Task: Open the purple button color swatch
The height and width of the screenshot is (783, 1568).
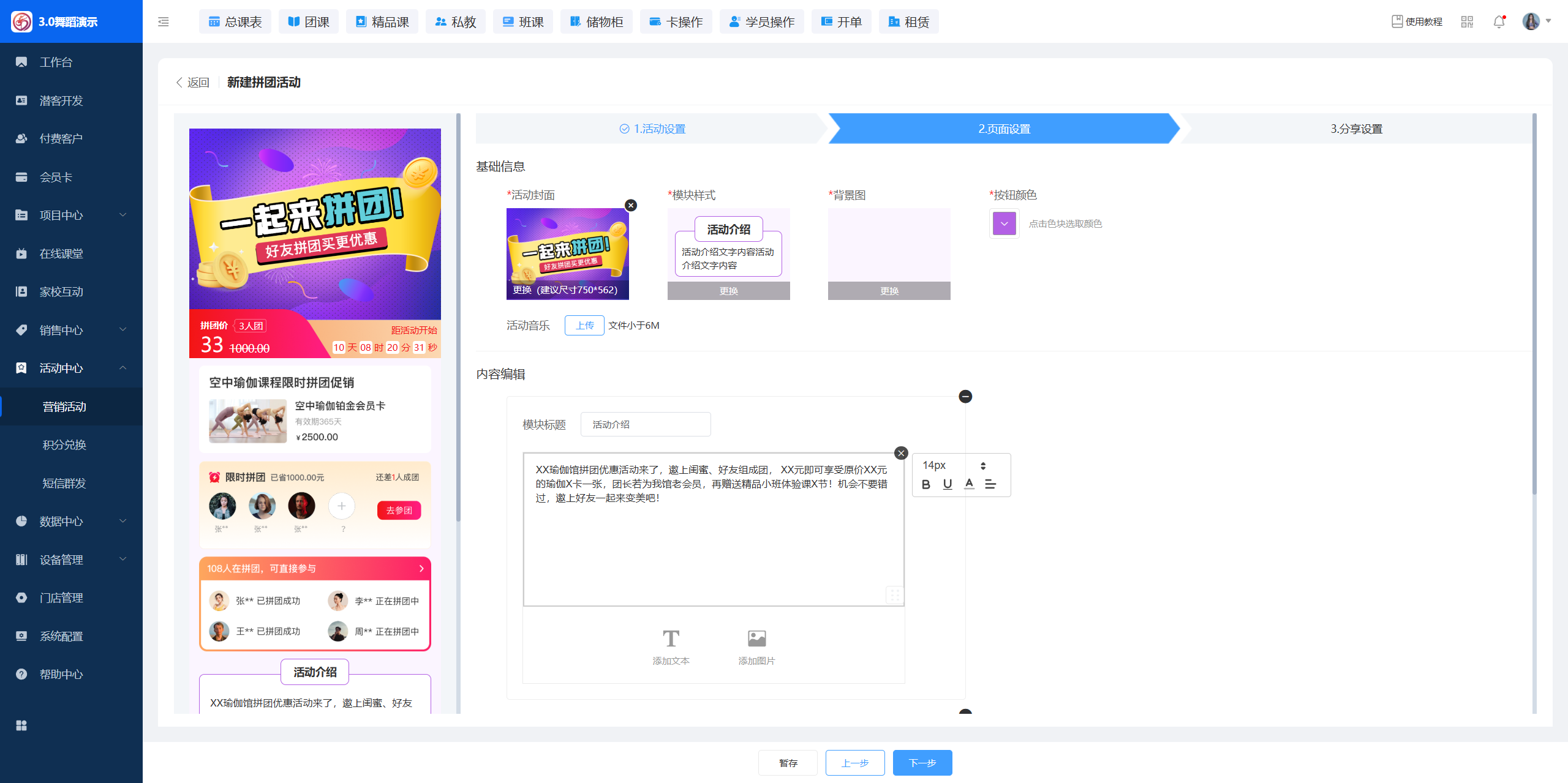Action: point(1004,223)
